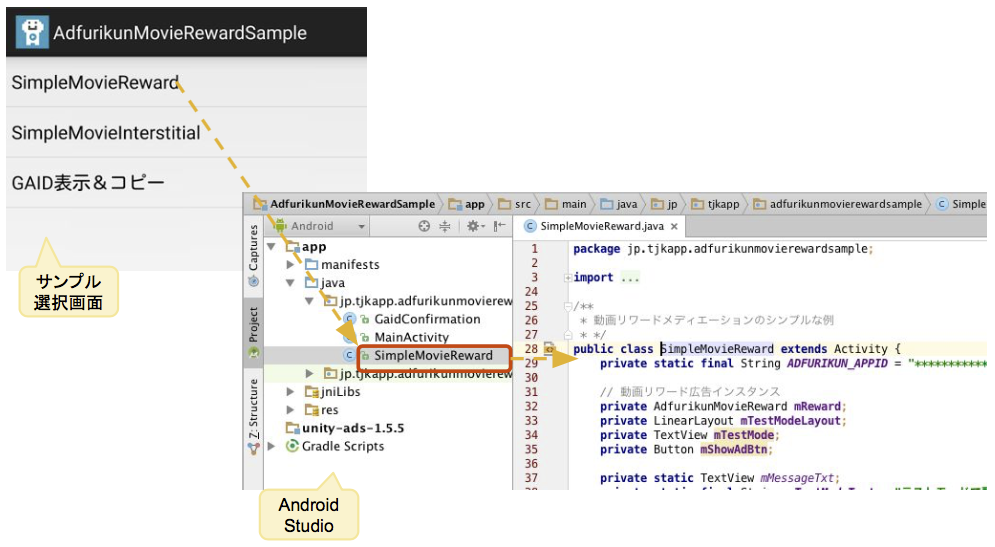Select the unity-ads-1.5.5 module

353,428
